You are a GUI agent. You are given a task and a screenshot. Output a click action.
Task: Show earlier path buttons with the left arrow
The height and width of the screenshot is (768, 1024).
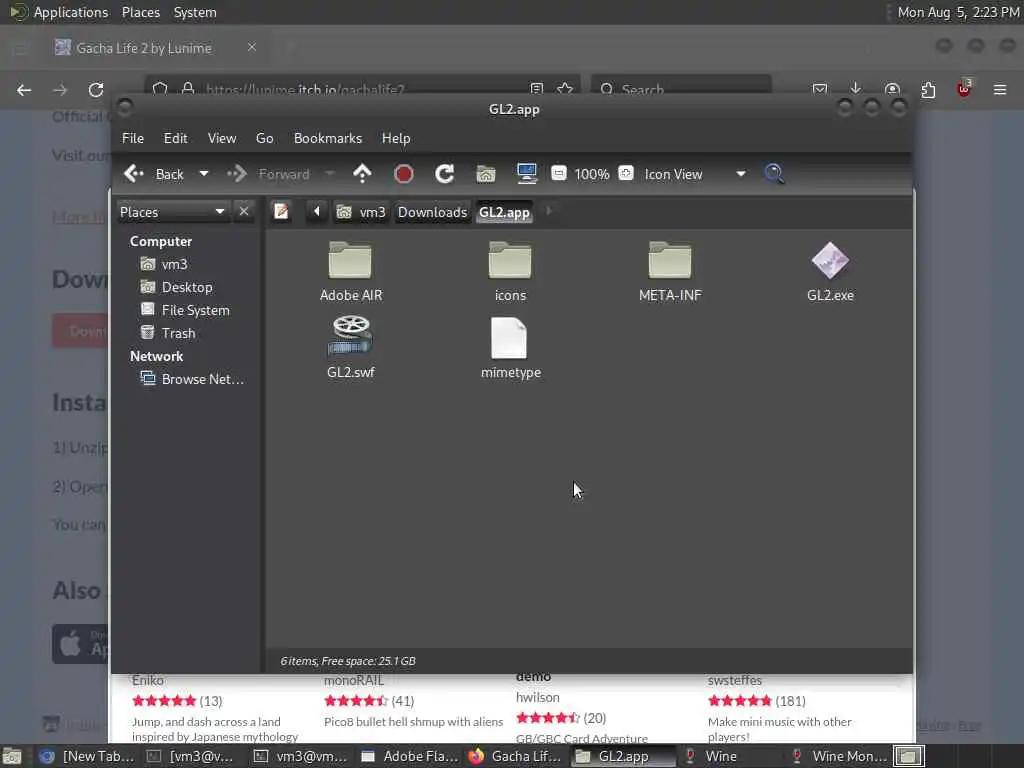click(317, 212)
